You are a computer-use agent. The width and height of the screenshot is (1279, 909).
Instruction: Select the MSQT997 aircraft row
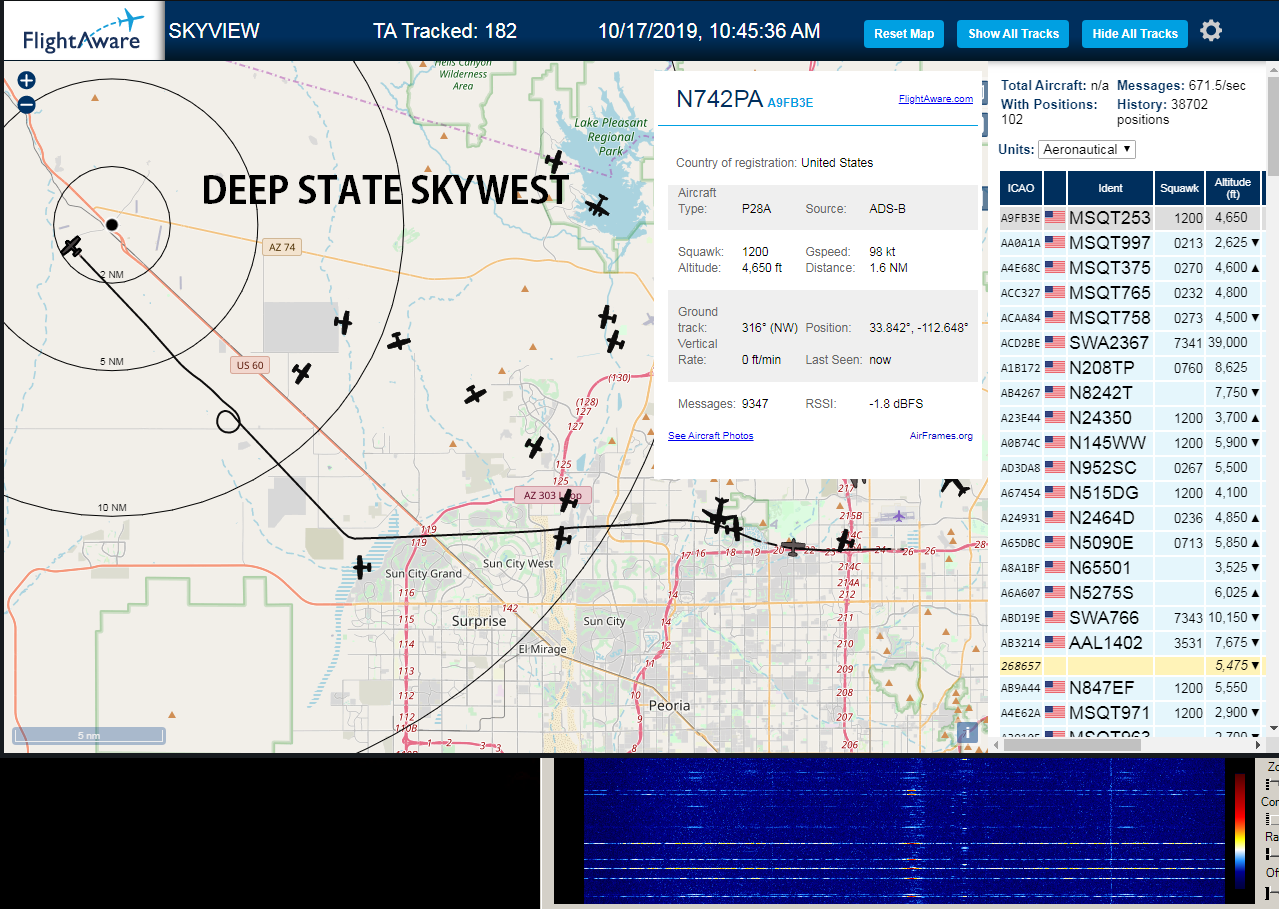pos(1132,242)
